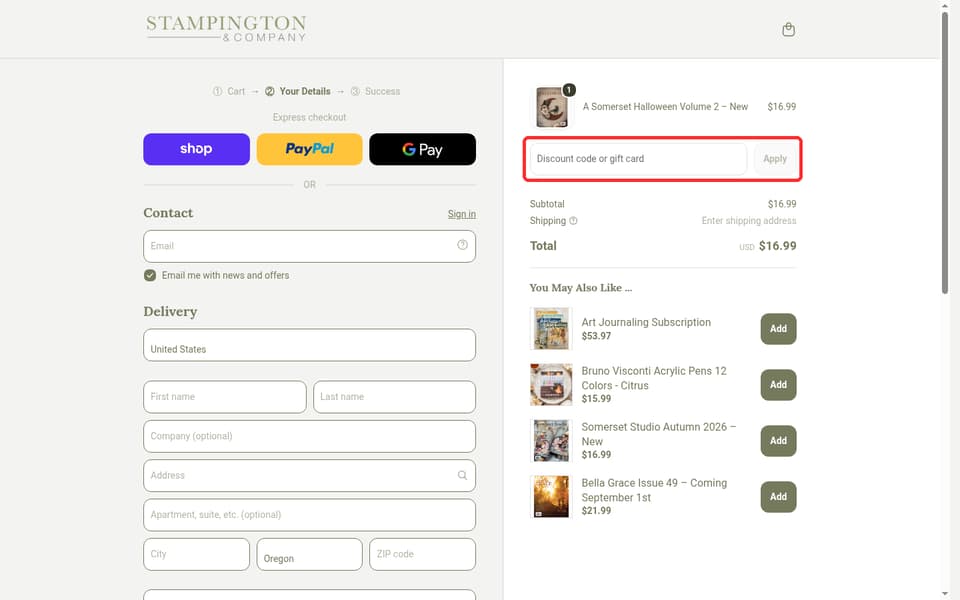Add Art Journaling Subscription to order
The width and height of the screenshot is (960, 600).
point(778,329)
